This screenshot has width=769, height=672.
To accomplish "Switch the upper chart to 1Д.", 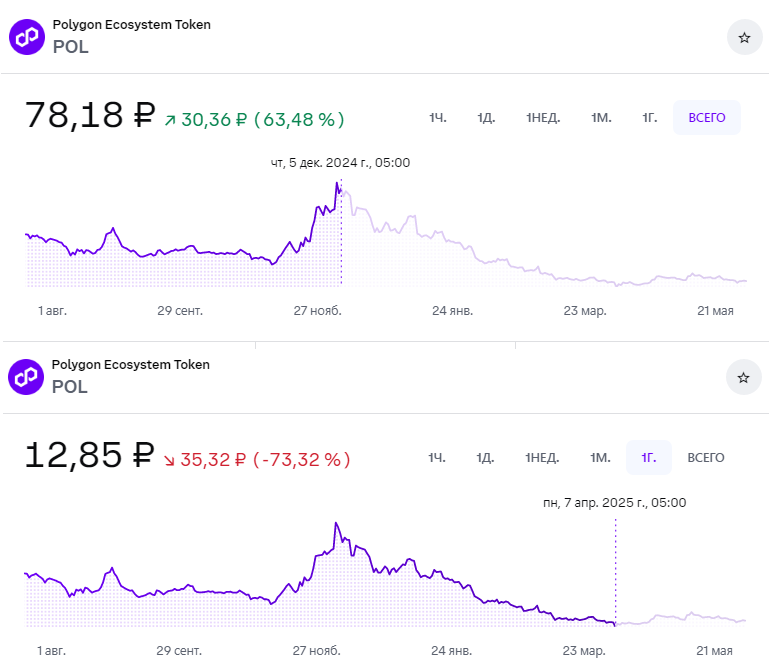I will point(486,118).
